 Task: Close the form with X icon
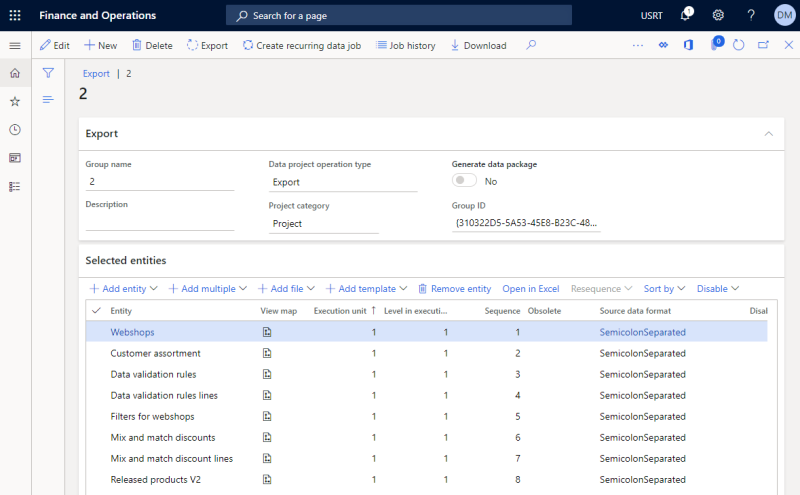tap(788, 45)
